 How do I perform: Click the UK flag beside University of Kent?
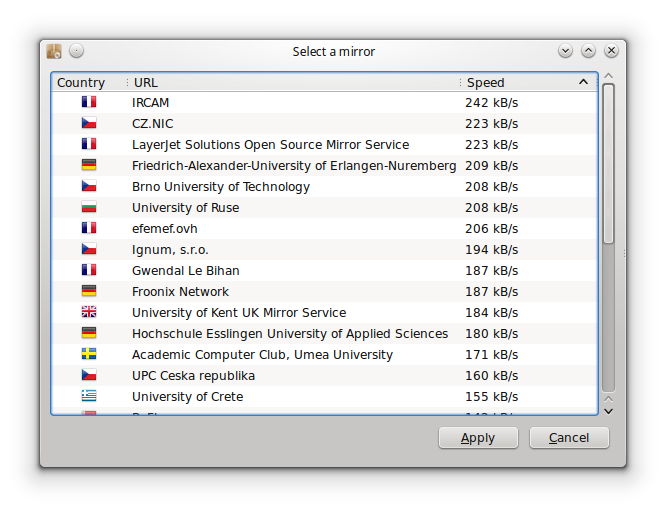pos(89,312)
